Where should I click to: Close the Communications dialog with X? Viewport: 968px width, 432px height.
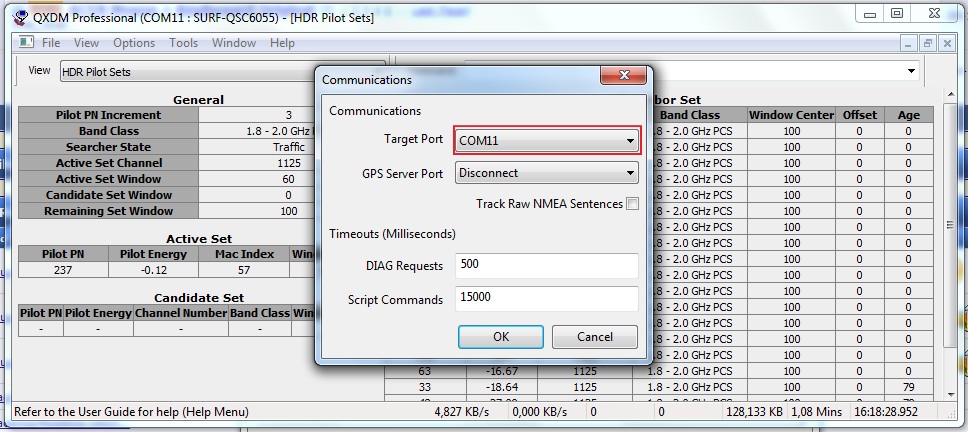(x=625, y=79)
